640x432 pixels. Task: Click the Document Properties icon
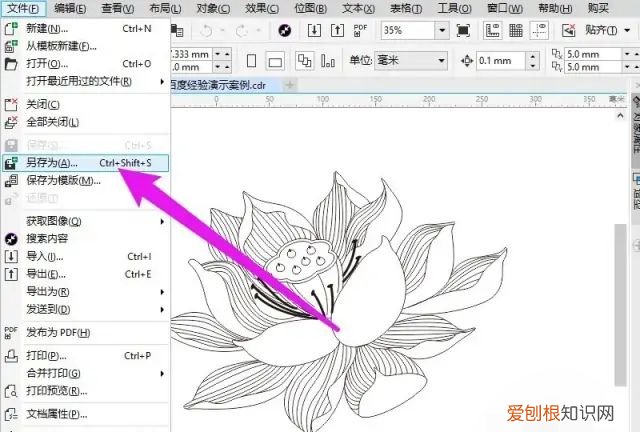click(11, 414)
